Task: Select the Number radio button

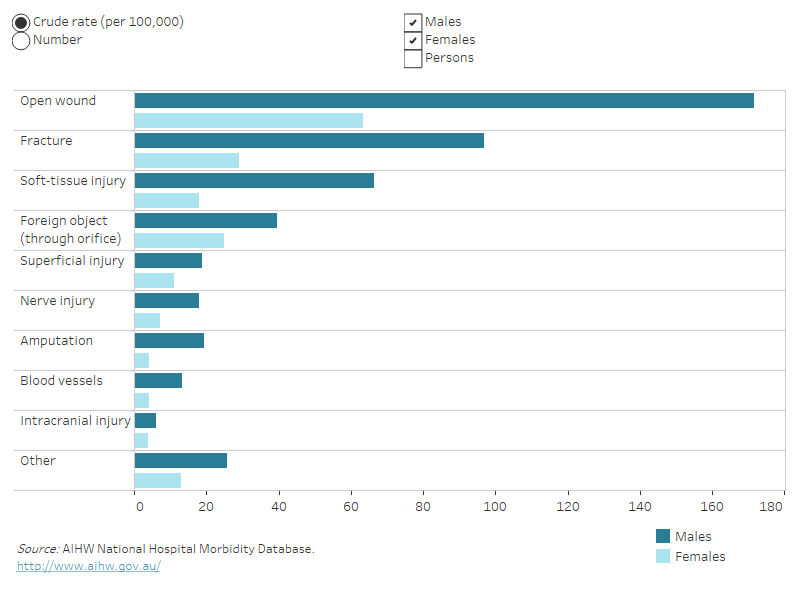Action: coord(21,40)
